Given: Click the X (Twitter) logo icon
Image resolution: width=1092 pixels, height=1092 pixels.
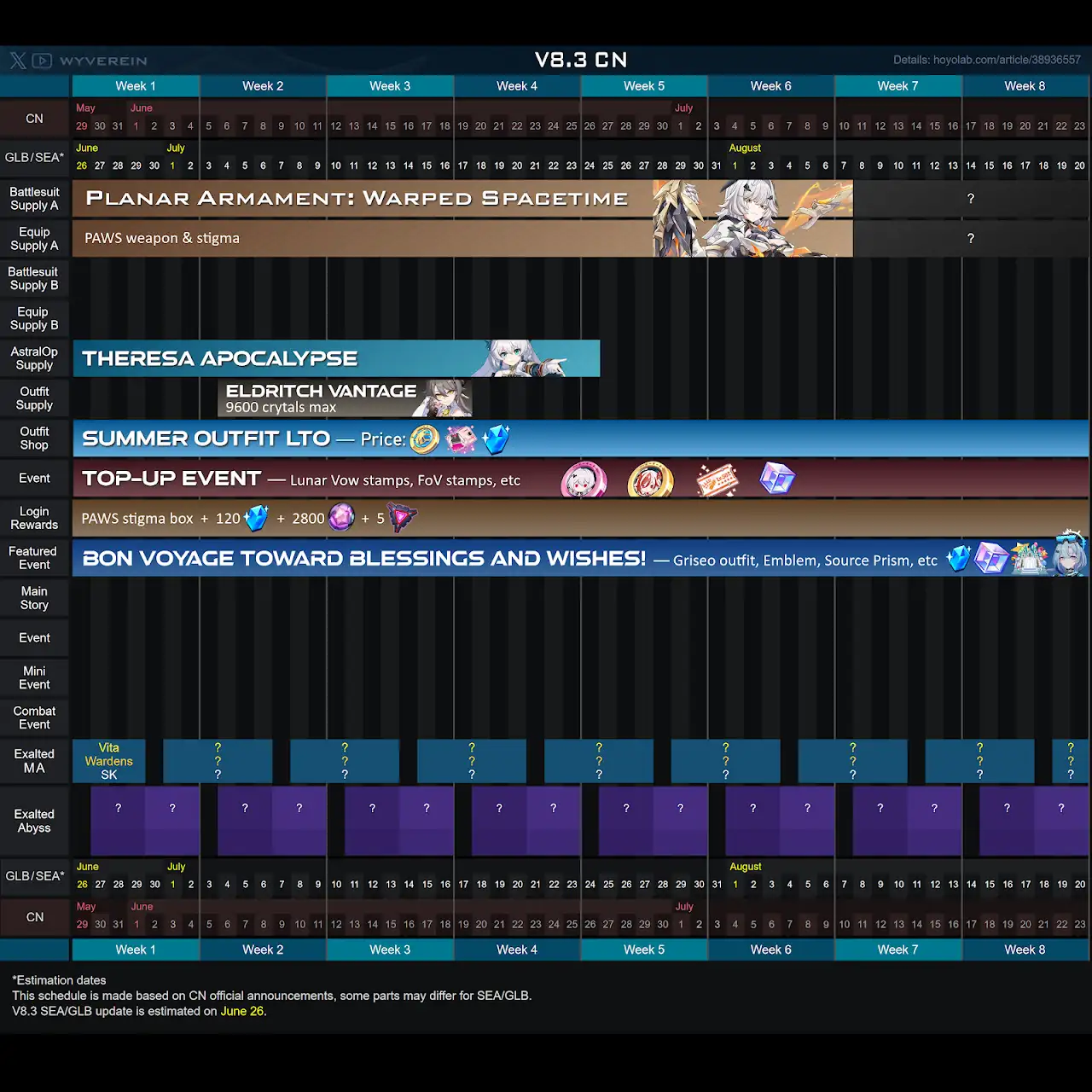Looking at the screenshot, I should (x=18, y=61).
